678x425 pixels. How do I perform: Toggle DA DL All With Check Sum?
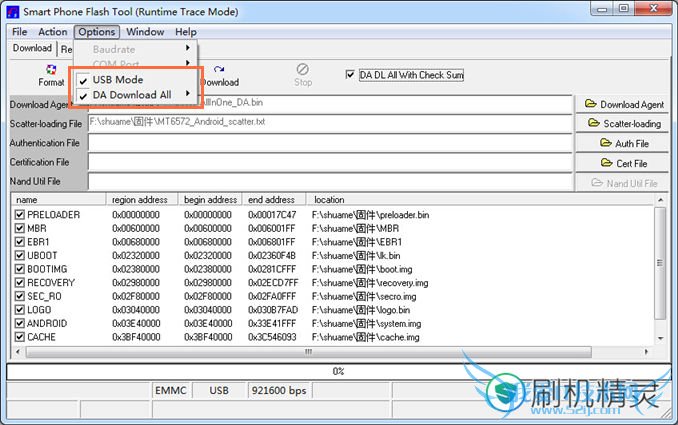(350, 75)
